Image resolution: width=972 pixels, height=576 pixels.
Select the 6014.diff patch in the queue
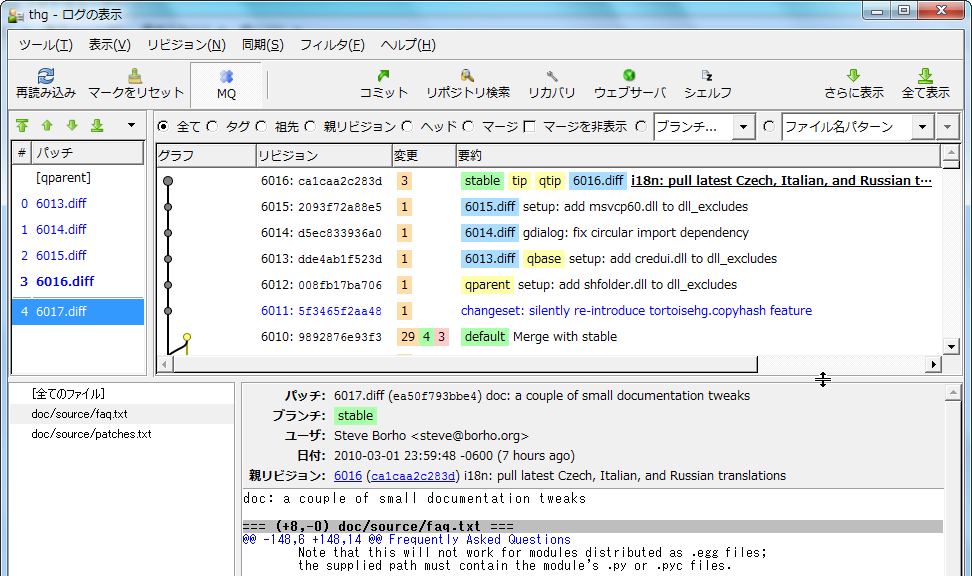(x=61, y=229)
